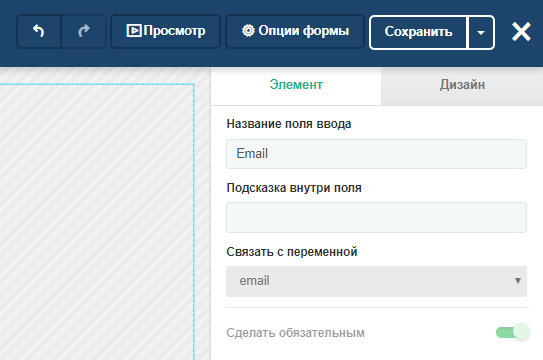Switch to the Элемент tab
This screenshot has width=543, height=360.
click(296, 85)
